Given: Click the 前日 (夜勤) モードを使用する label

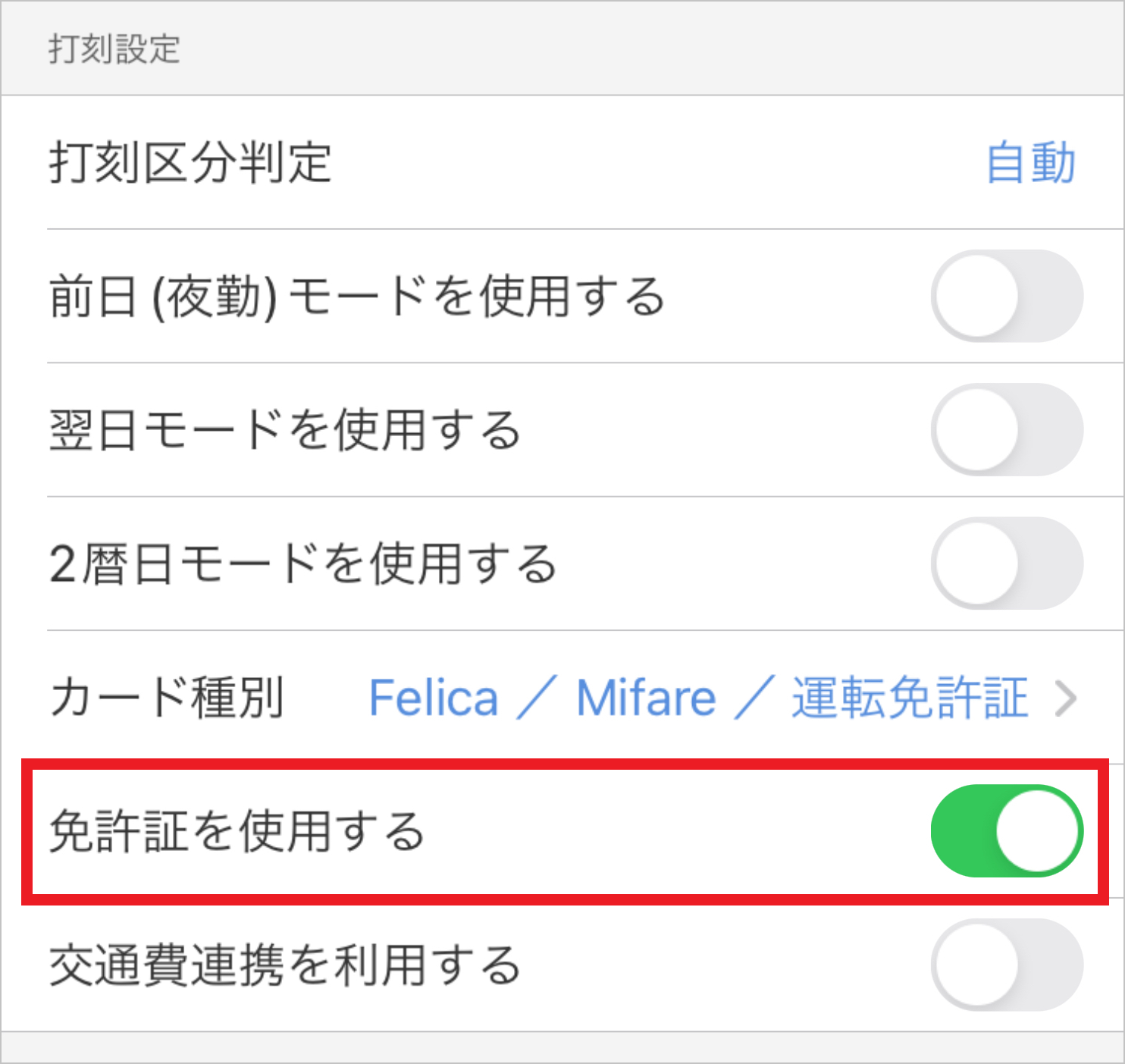Looking at the screenshot, I should coord(356,296).
